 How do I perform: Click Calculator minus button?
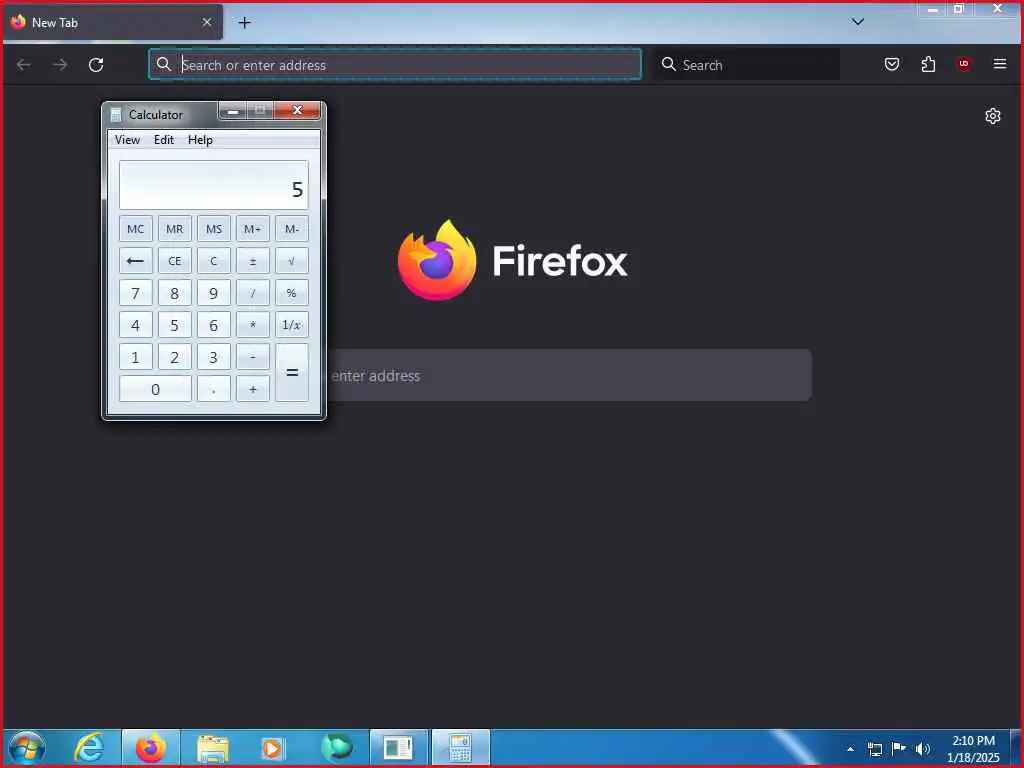click(x=253, y=357)
